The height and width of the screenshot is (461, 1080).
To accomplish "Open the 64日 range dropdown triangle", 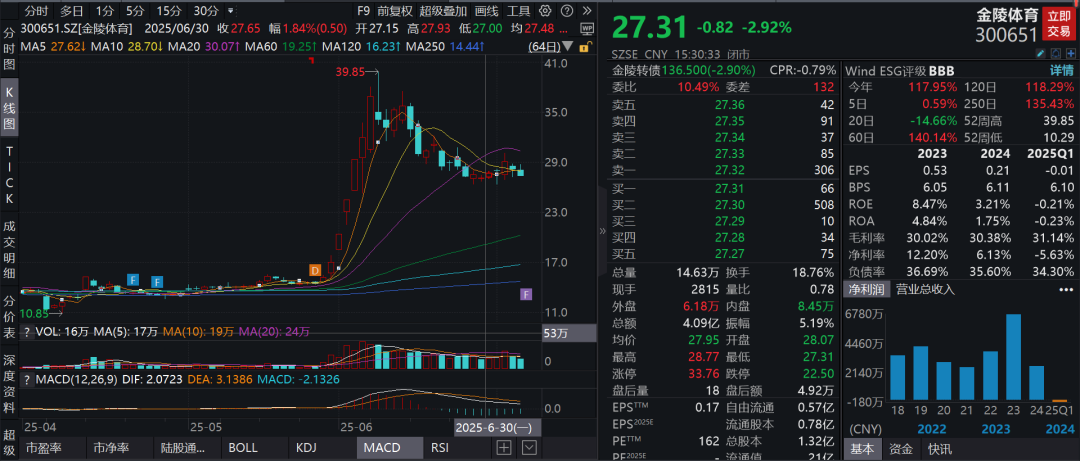I will (567, 47).
